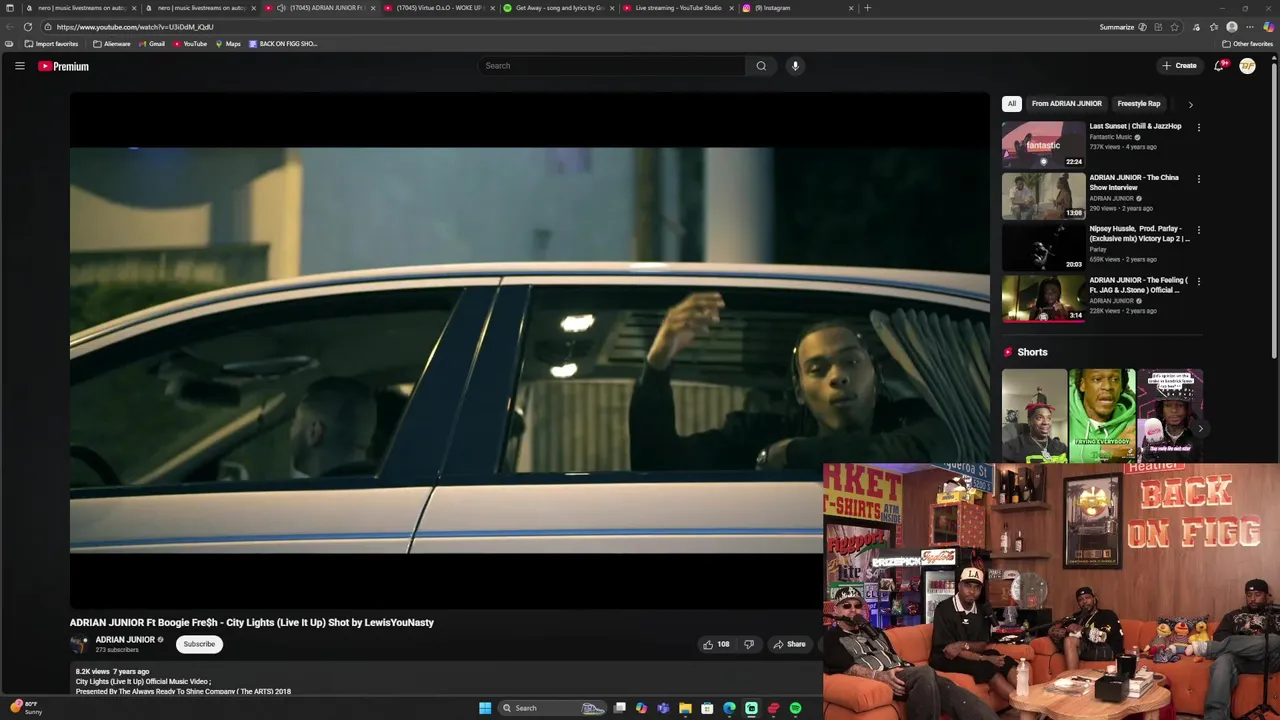This screenshot has width=1280, height=720.
Task: Launch Copilot from the taskbar
Action: [641, 708]
